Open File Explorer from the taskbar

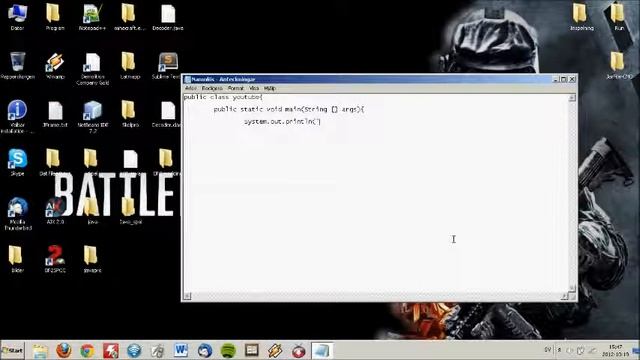coord(40,351)
